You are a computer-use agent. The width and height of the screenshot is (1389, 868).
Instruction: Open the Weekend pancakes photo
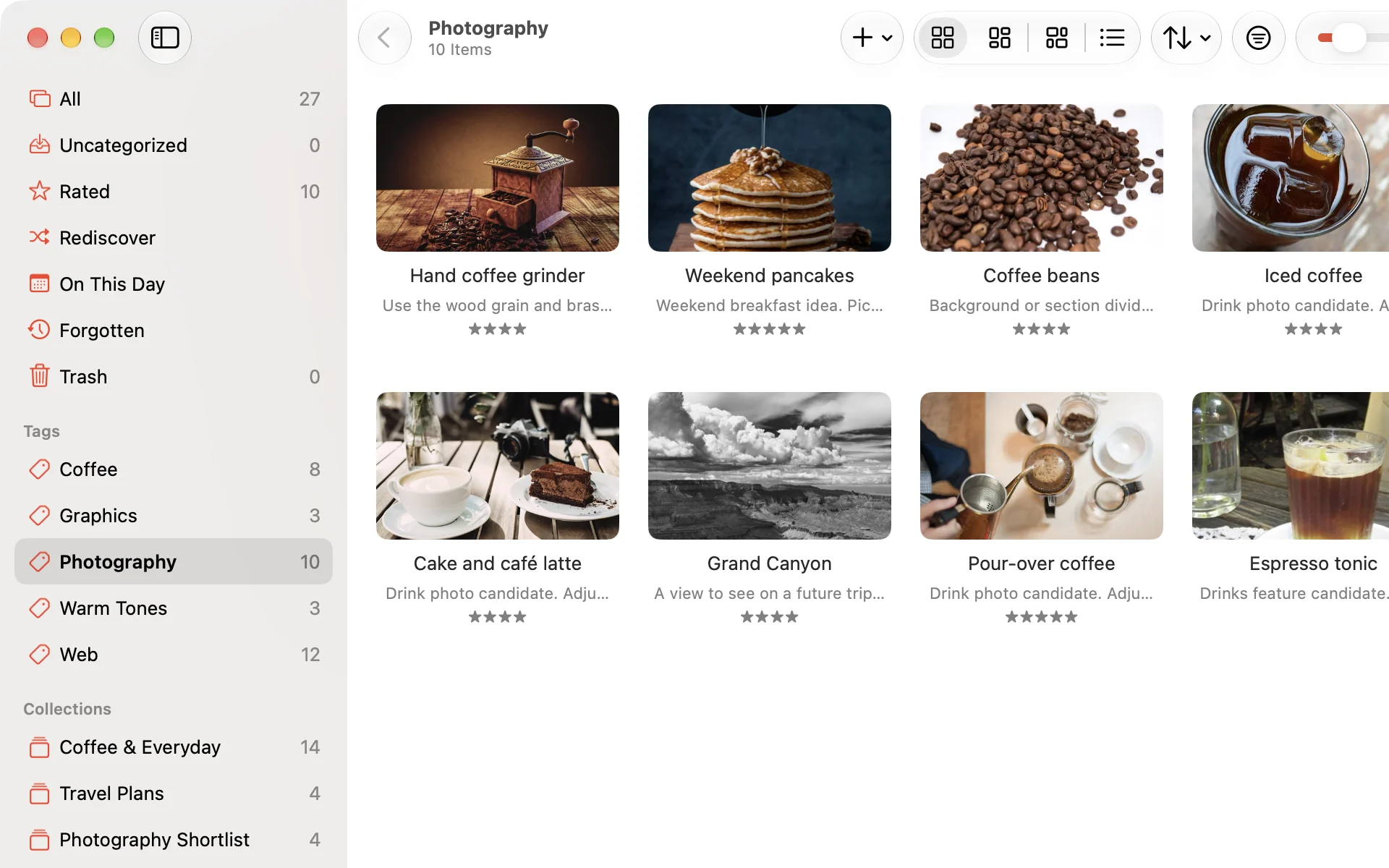(x=770, y=178)
